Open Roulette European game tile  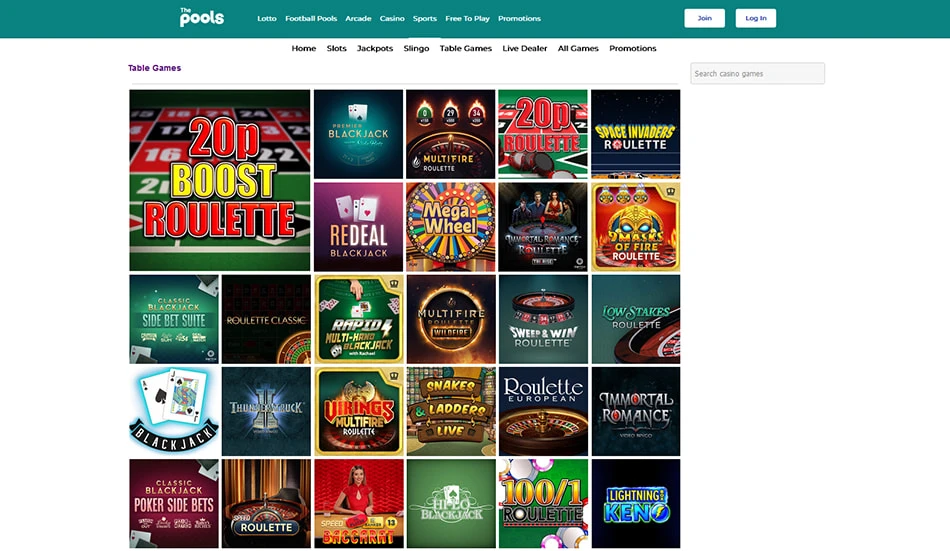[543, 411]
